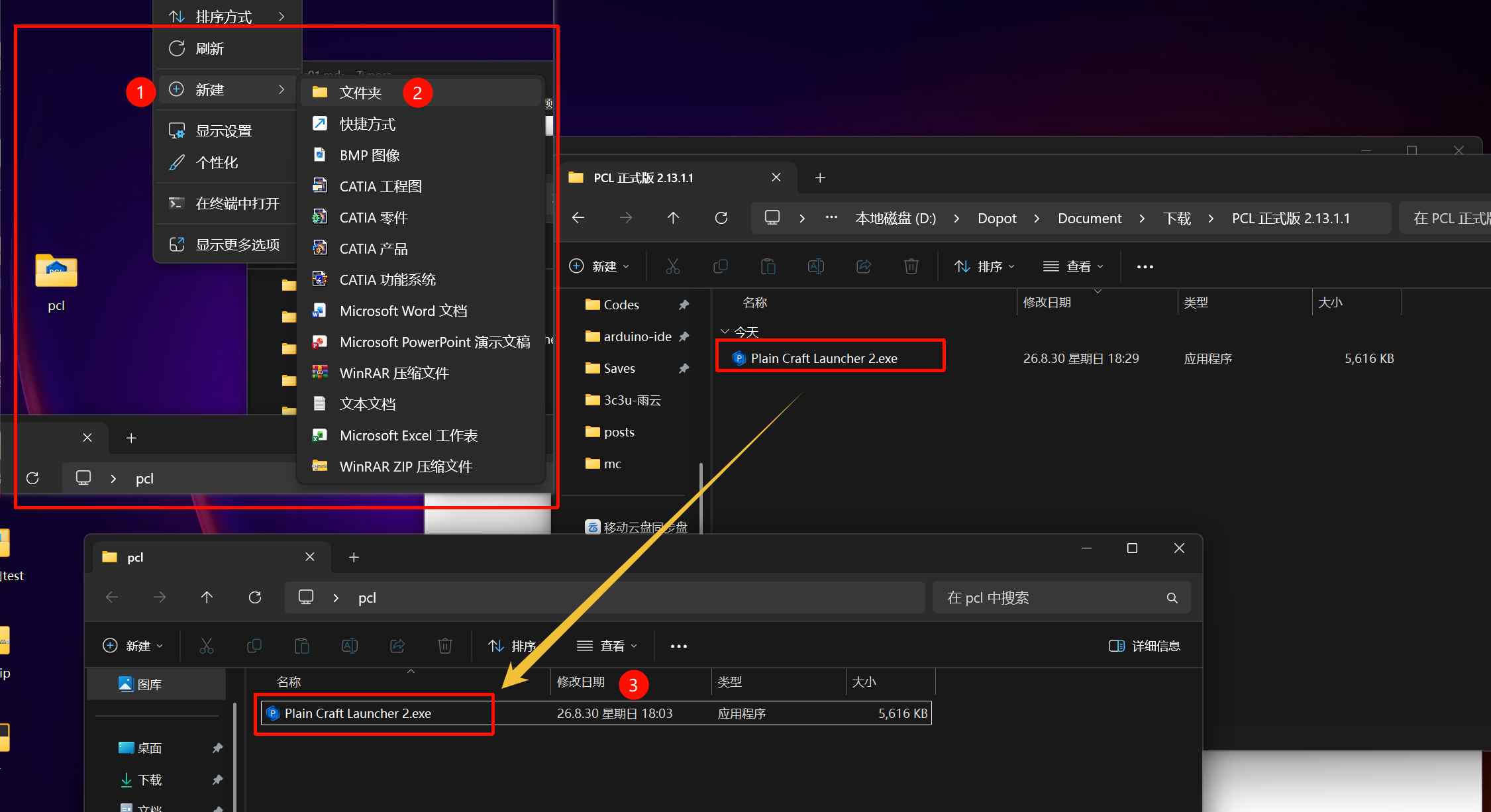Create a WinRAR 压缩文件 from submenu
Viewport: 1491px width, 812px height.
tap(421, 373)
